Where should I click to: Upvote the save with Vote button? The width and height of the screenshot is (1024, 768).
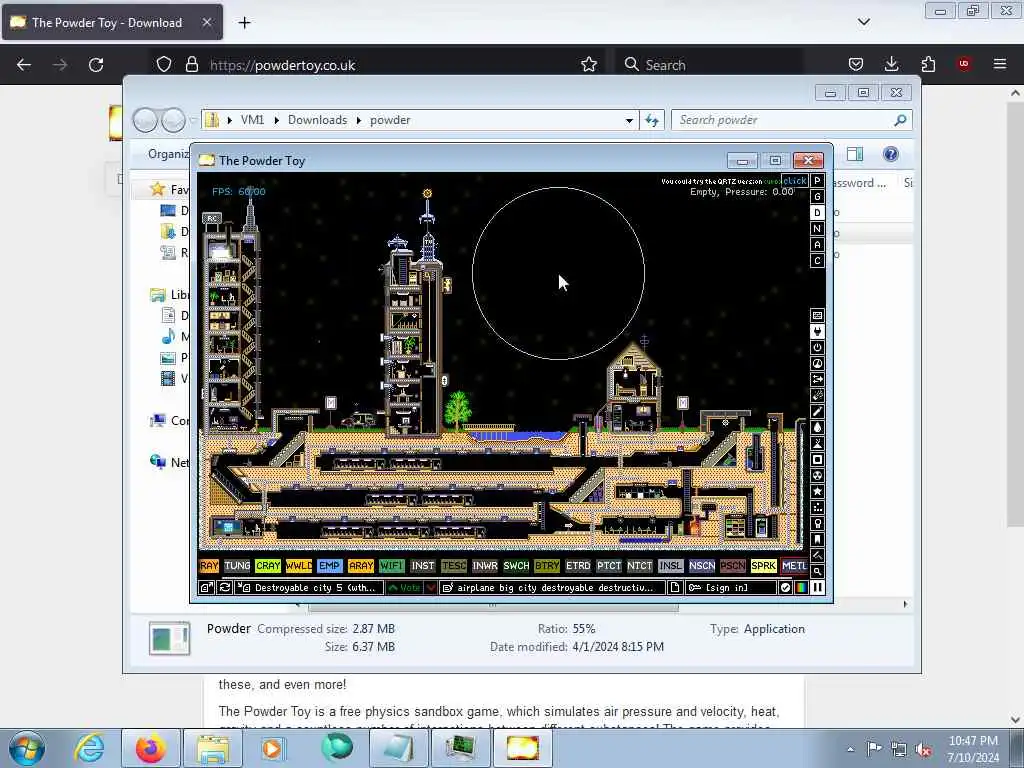[x=404, y=588]
